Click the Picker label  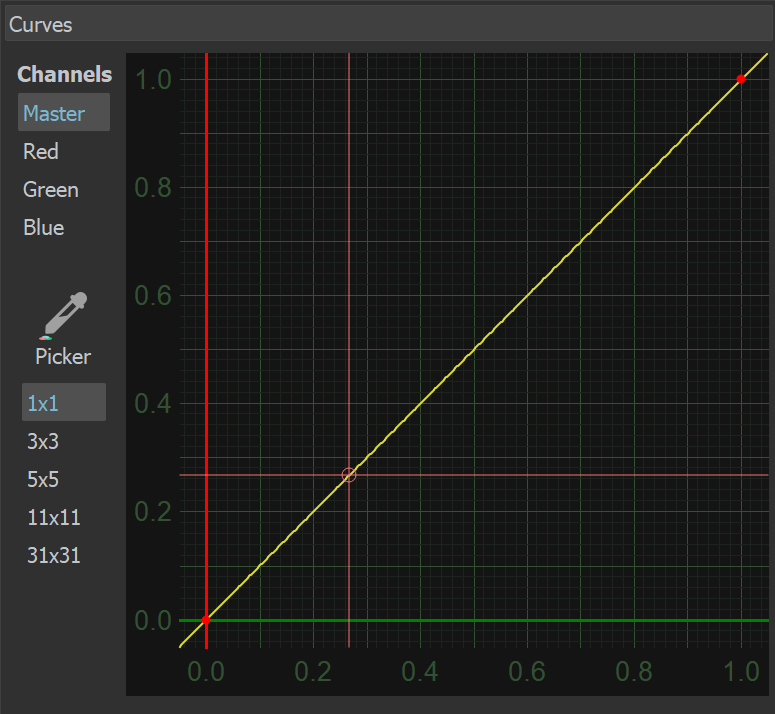click(63, 357)
